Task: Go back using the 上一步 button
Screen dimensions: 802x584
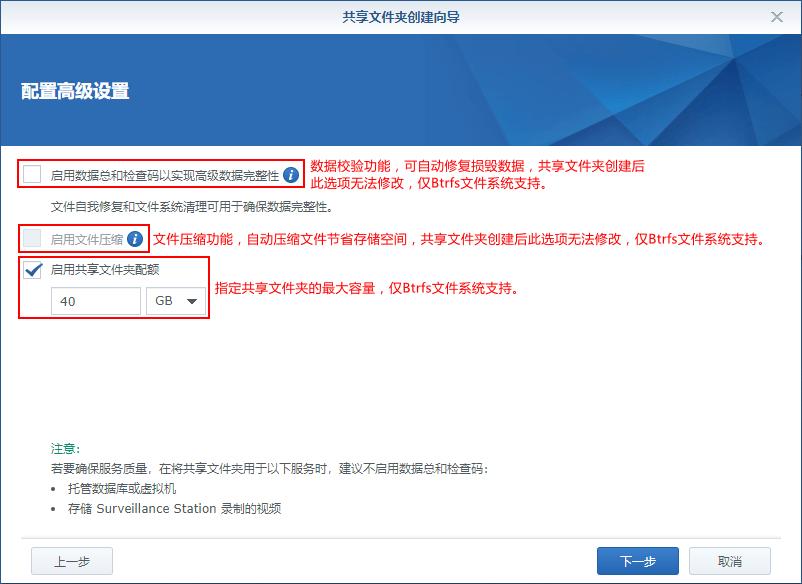Action: 71,561
